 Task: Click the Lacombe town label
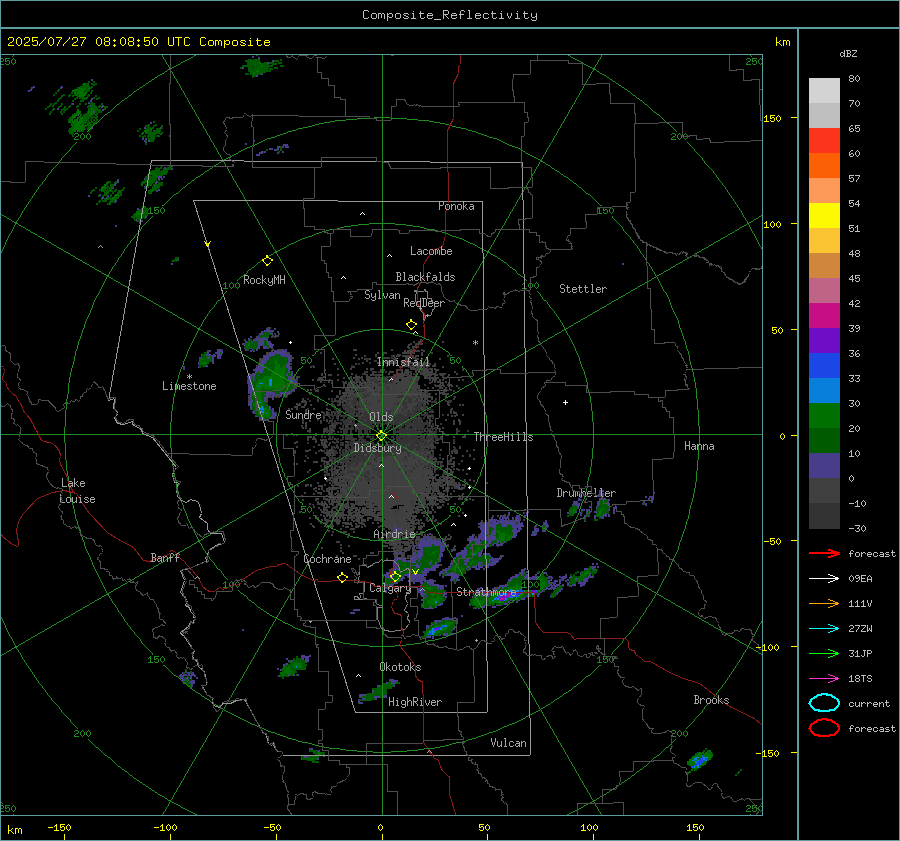431,251
